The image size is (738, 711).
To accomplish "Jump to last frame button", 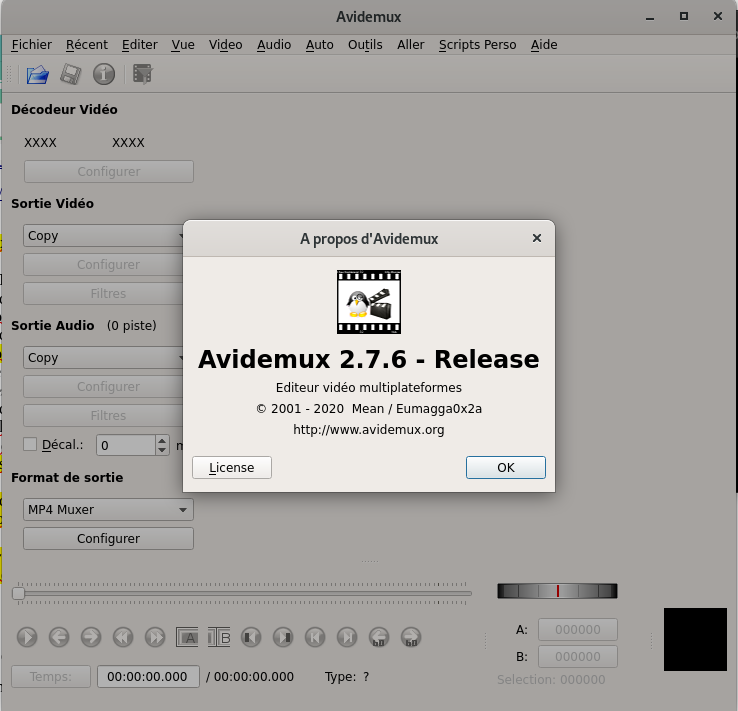I will pyautogui.click(x=347, y=638).
